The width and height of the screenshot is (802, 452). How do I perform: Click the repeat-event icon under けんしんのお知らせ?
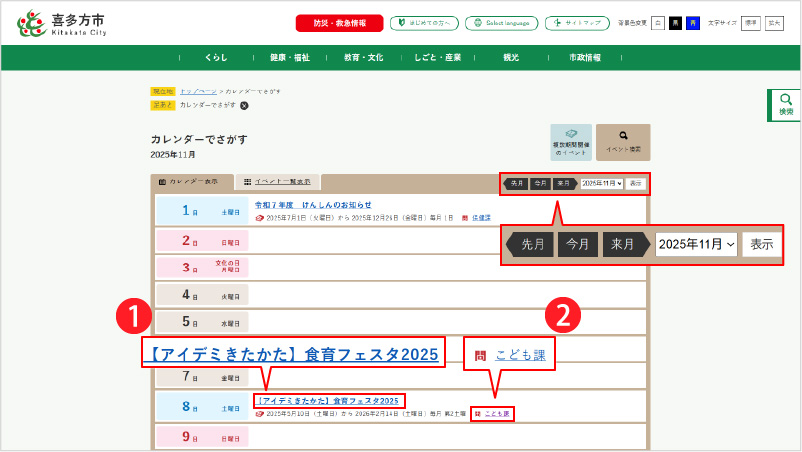[259, 218]
